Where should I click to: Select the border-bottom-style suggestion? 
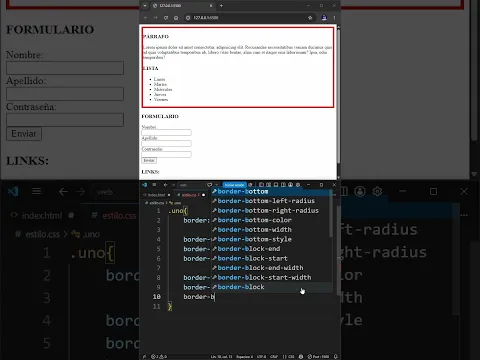271,239
